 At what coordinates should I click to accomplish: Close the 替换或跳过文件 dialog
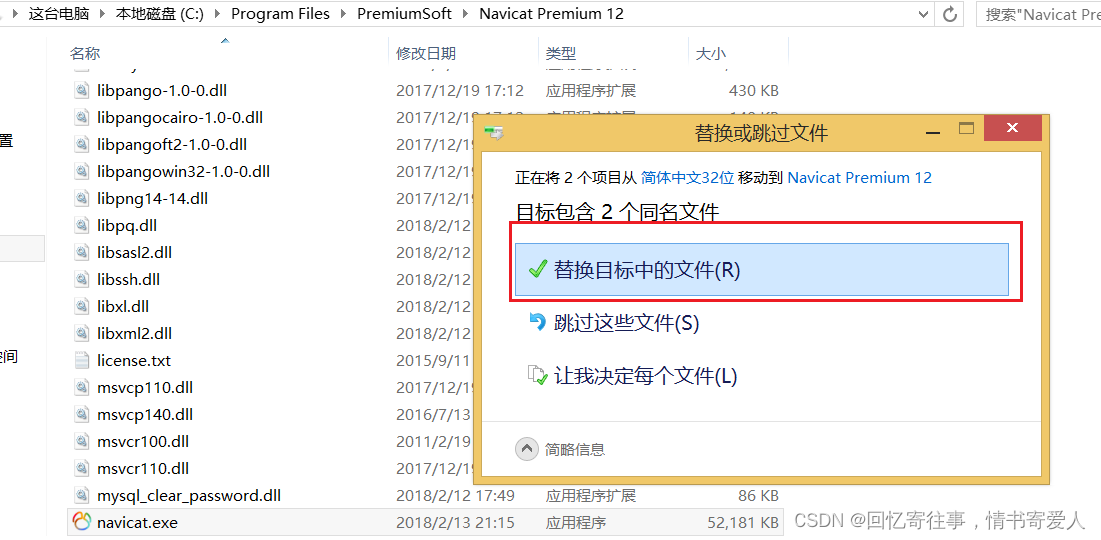click(x=1012, y=129)
